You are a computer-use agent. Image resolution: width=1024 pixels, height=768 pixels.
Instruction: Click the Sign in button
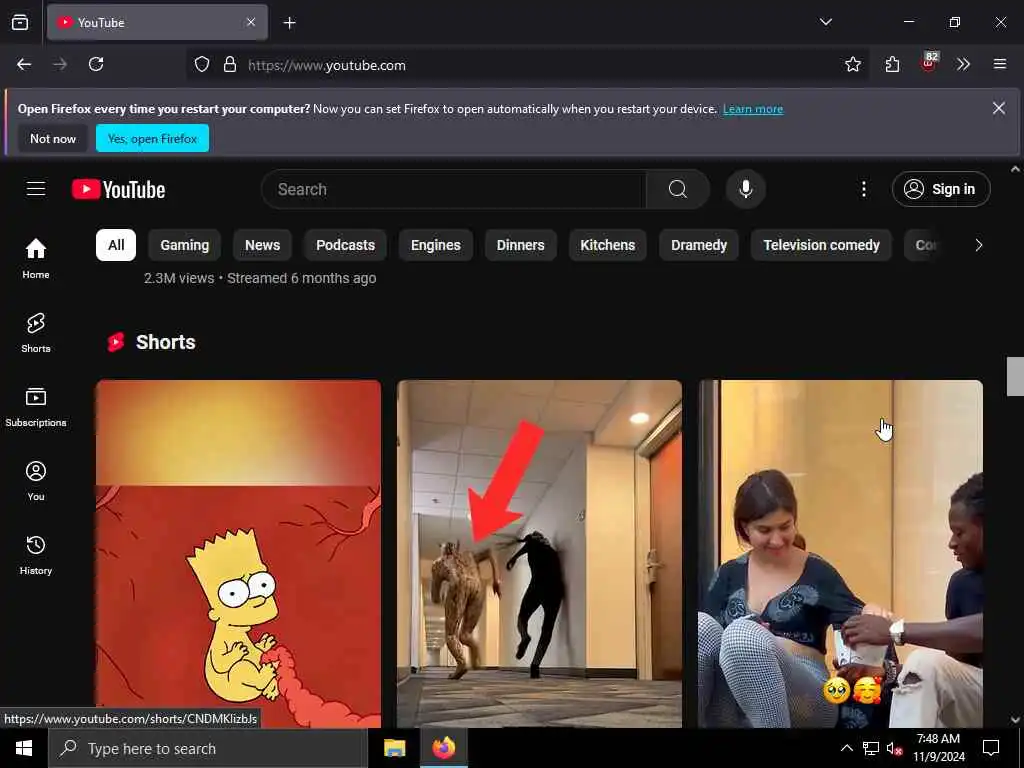[940, 189]
